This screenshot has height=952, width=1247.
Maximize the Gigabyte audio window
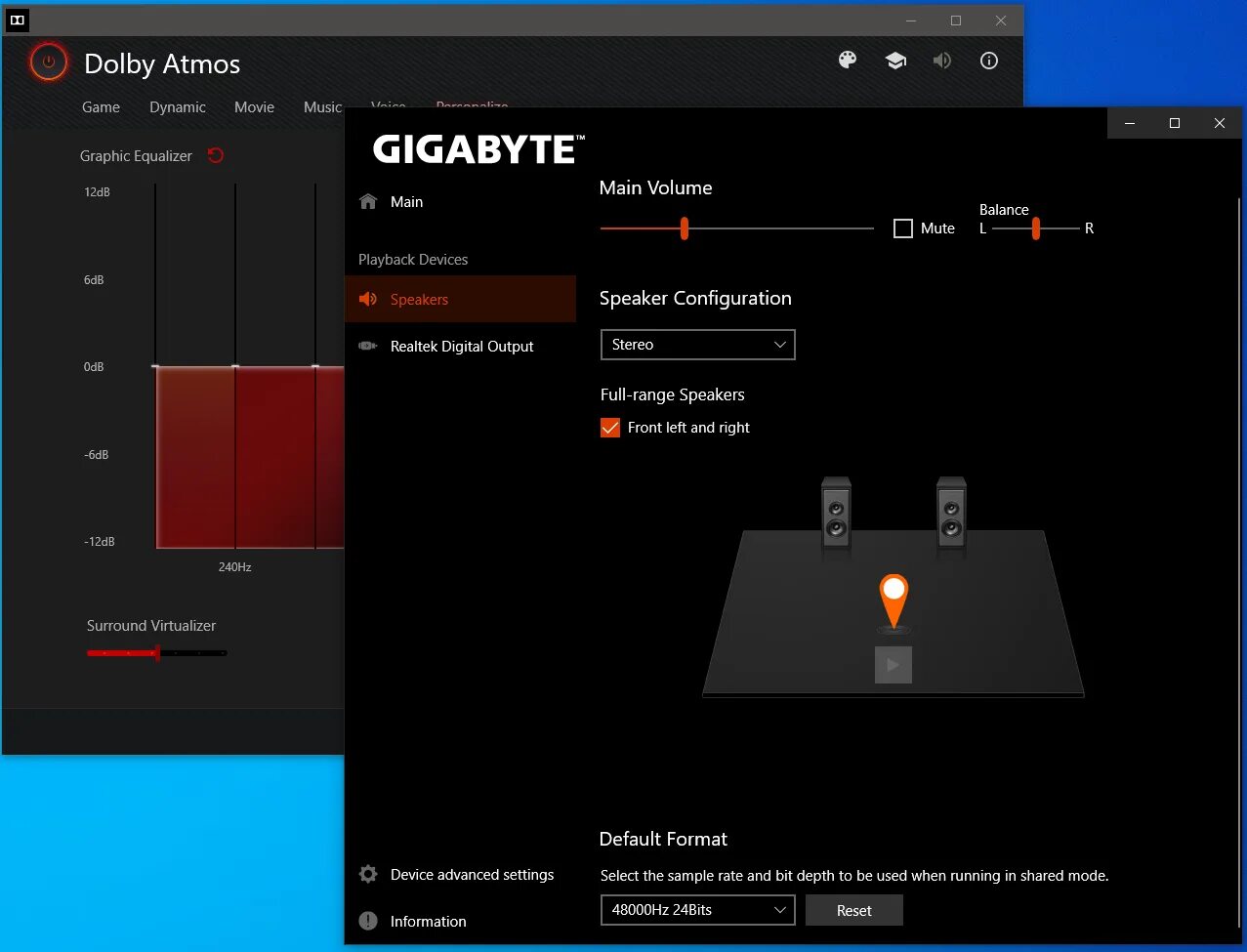coord(1175,123)
